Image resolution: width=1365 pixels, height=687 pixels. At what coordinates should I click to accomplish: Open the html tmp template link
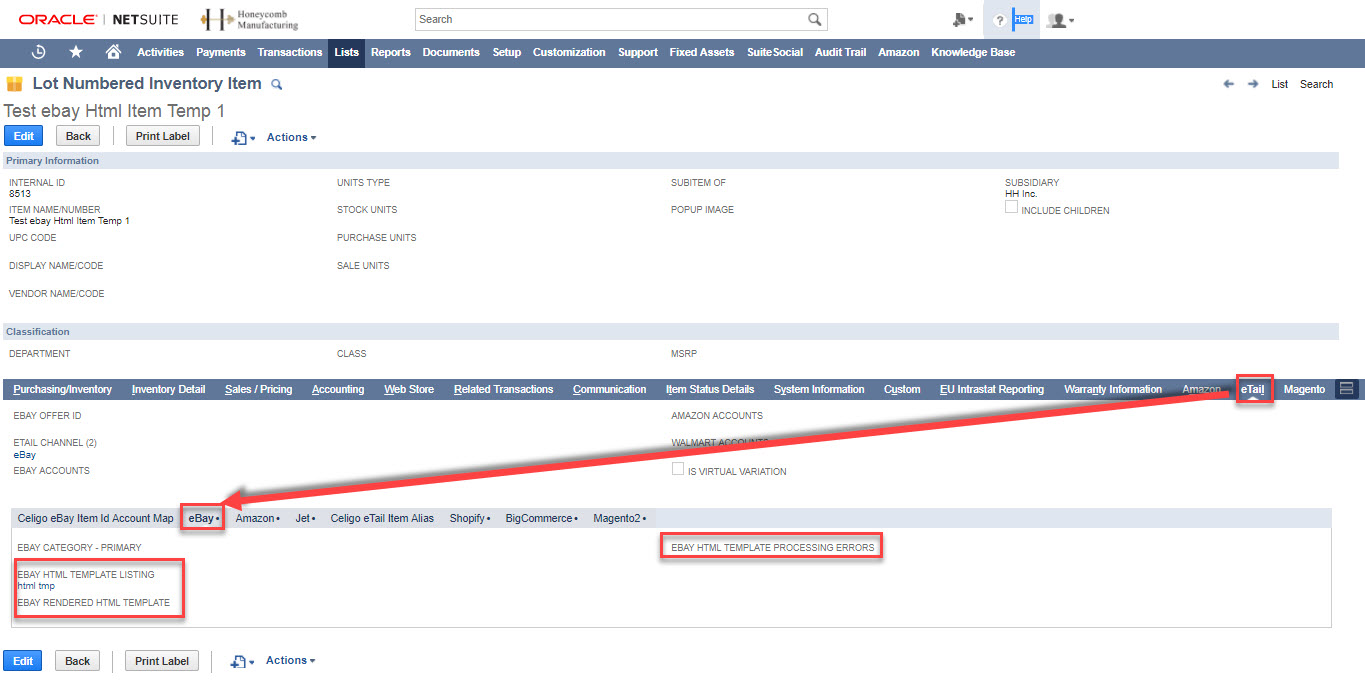point(36,586)
